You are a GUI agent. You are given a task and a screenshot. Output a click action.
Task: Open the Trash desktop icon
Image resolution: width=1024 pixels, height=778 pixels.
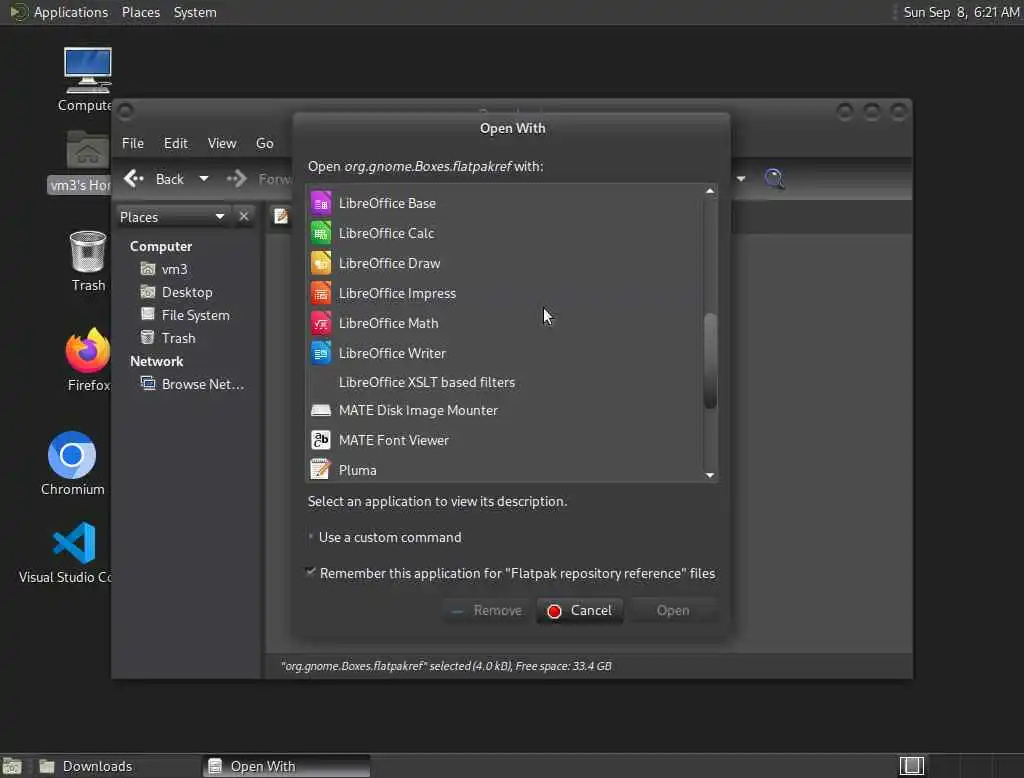[88, 252]
